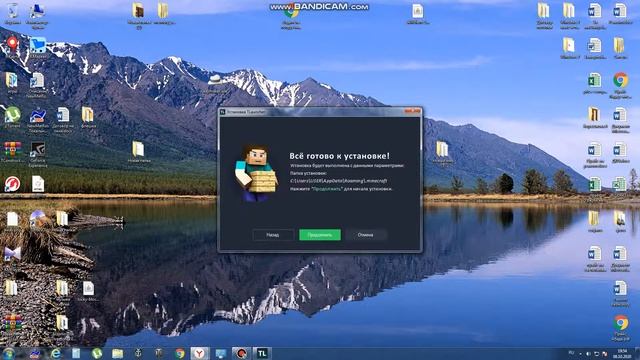The height and width of the screenshot is (360, 640).
Task: Click the green Продолжить word in instruction text
Action: pyautogui.click(x=327, y=189)
